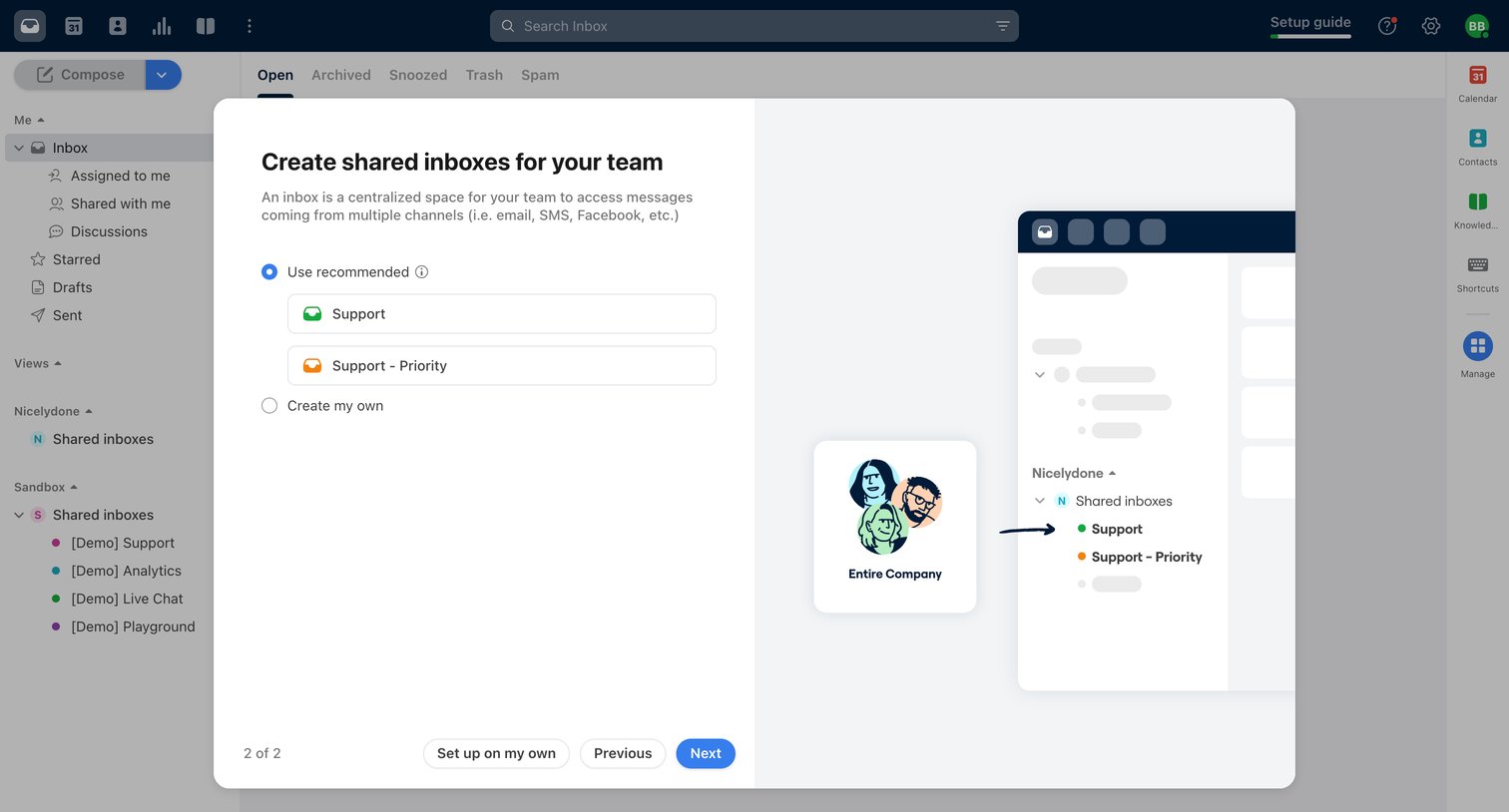
Task: Collapse the Inbox tree chevron
Action: pos(19,148)
